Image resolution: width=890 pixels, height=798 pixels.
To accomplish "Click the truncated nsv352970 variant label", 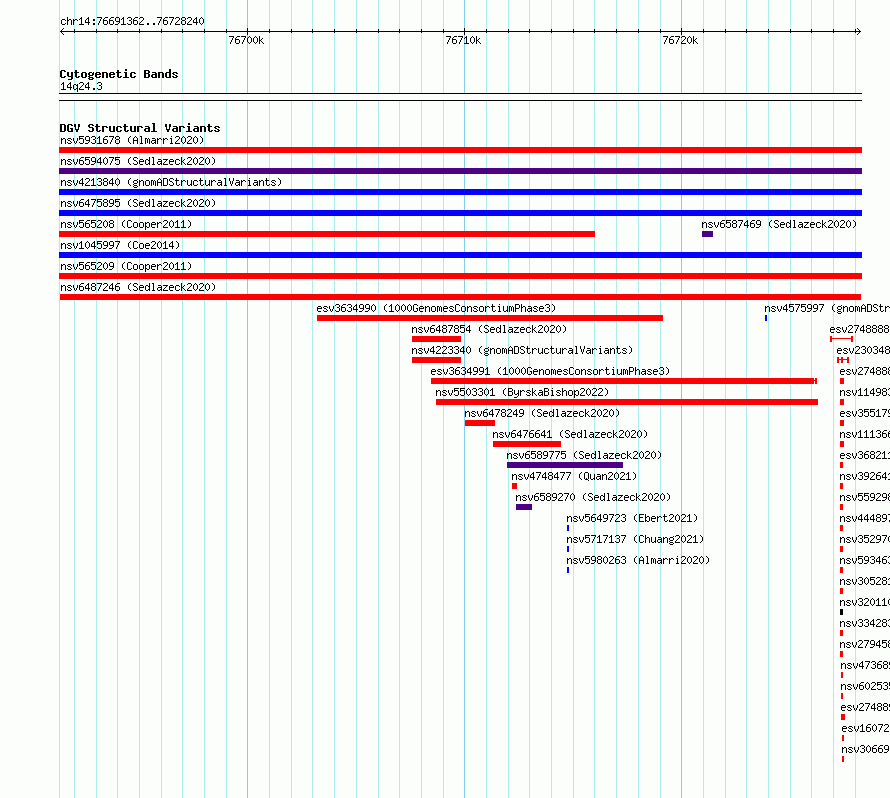I will [864, 539].
